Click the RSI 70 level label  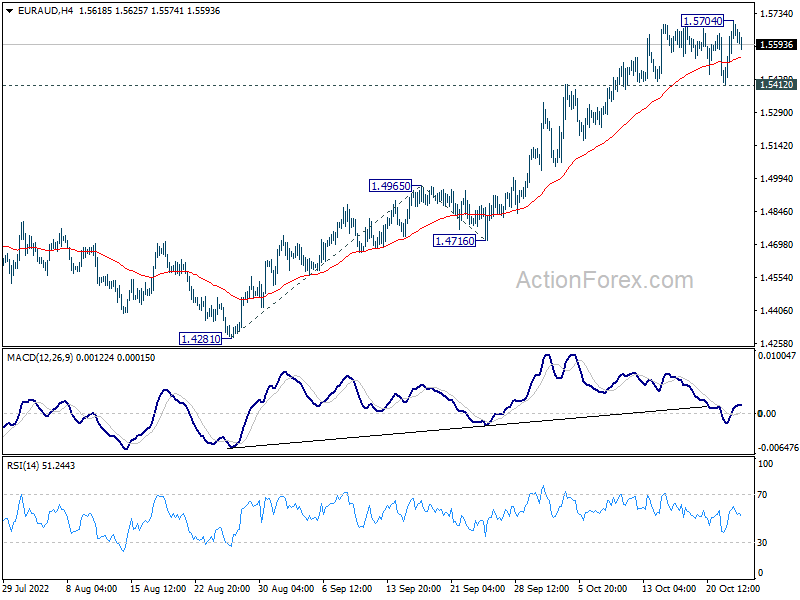tap(762, 494)
